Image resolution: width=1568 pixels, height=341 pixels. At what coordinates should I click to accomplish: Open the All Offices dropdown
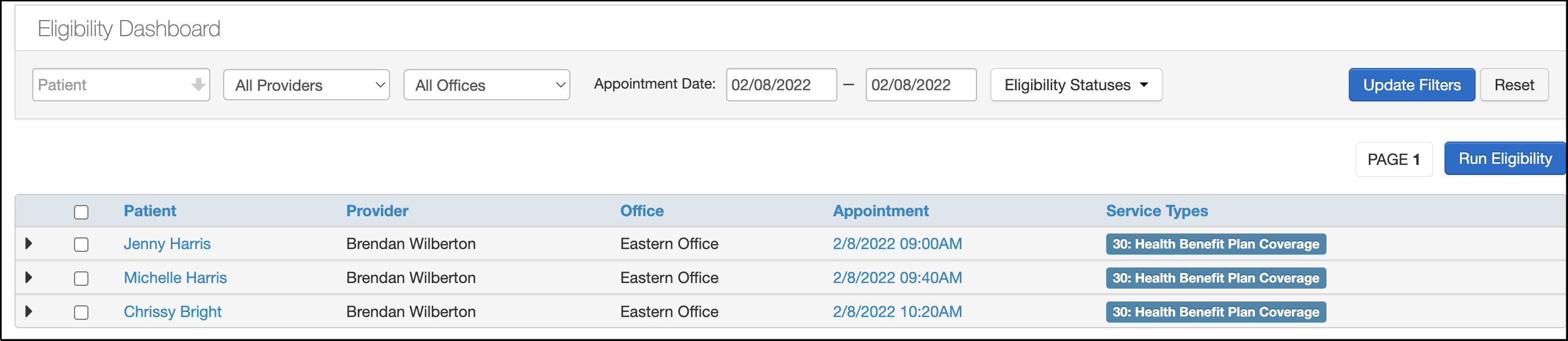point(486,85)
